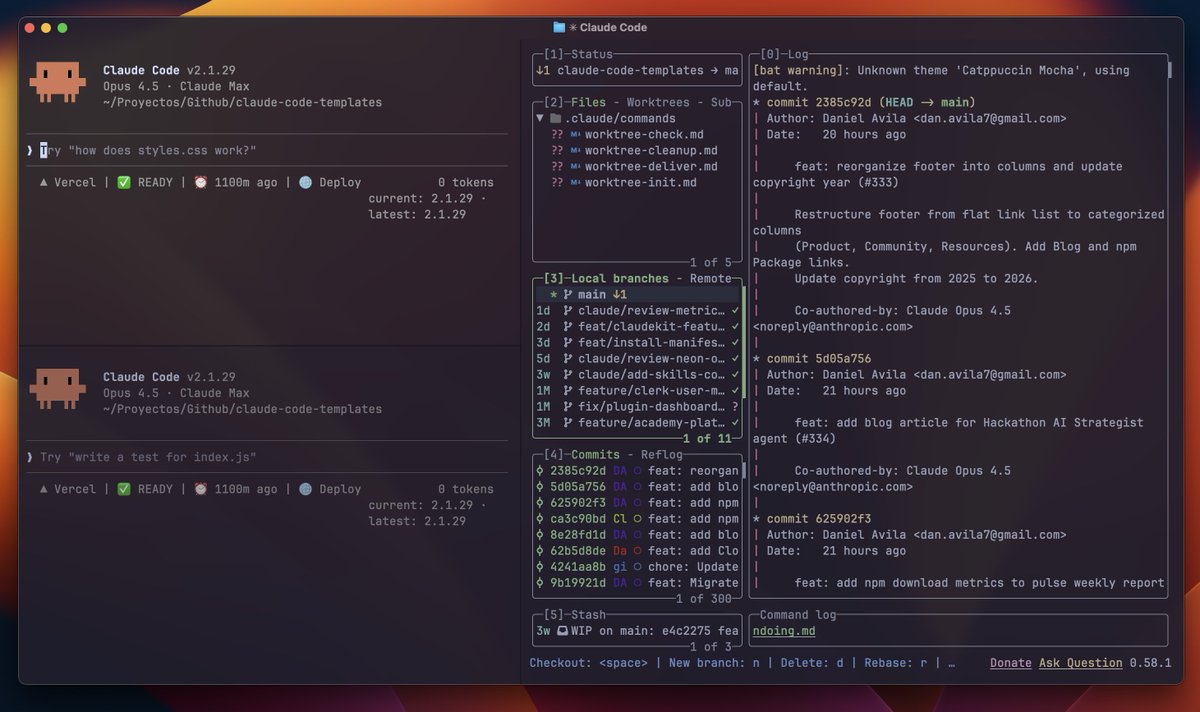Click the markdown icon beside worktree-check.md
The width and height of the screenshot is (1200, 712).
point(574,134)
